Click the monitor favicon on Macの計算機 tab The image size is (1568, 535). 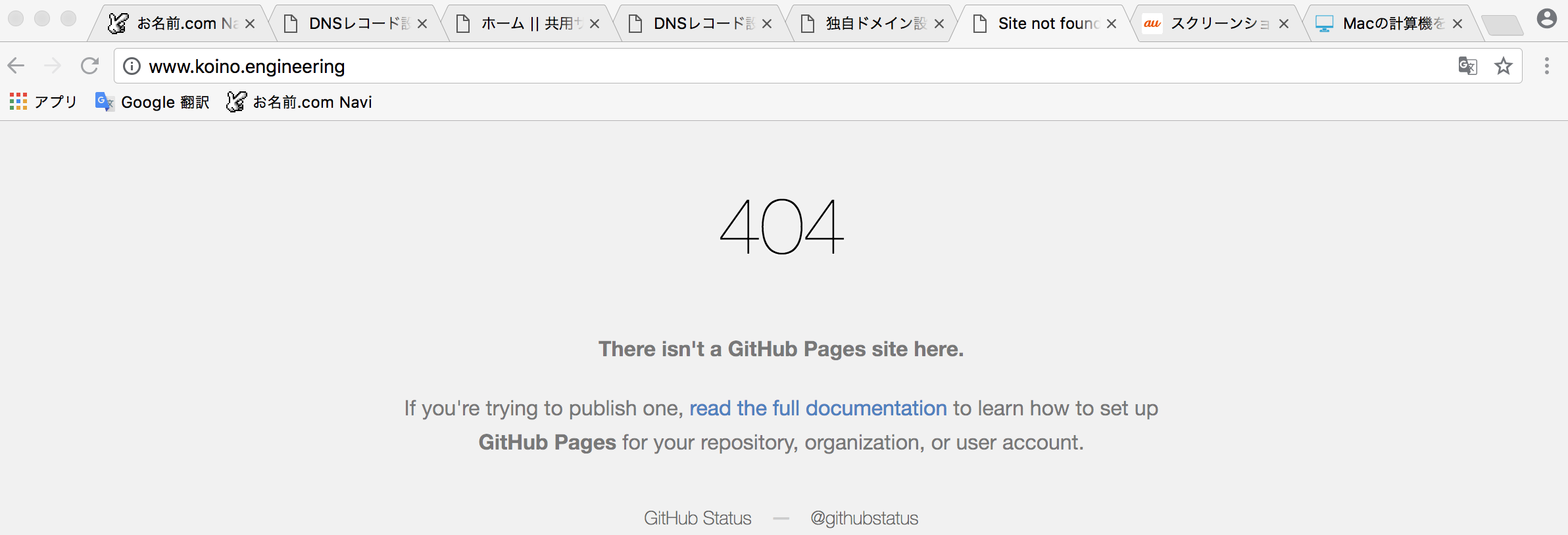click(x=1324, y=24)
